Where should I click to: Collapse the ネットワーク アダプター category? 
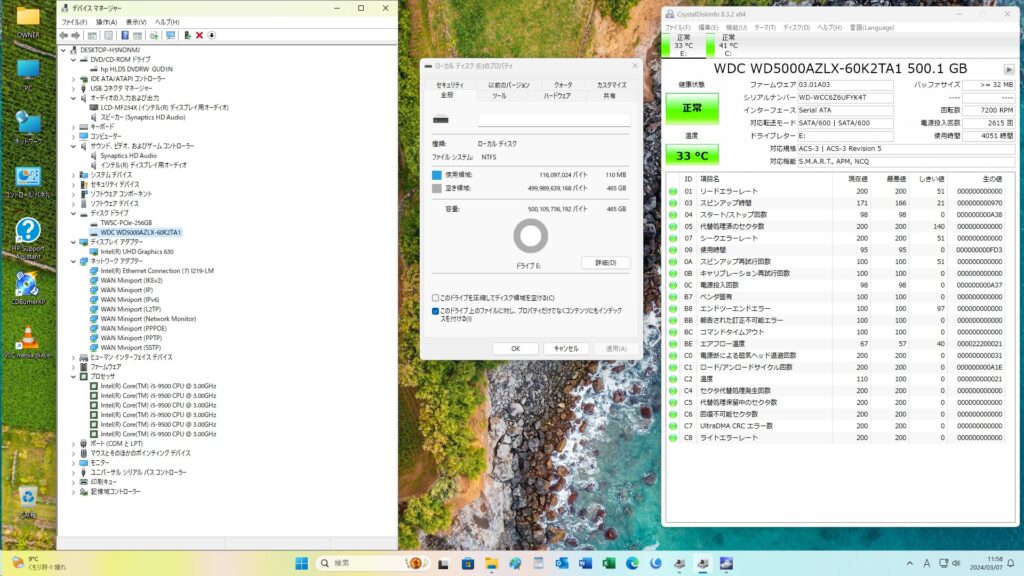pos(73,261)
